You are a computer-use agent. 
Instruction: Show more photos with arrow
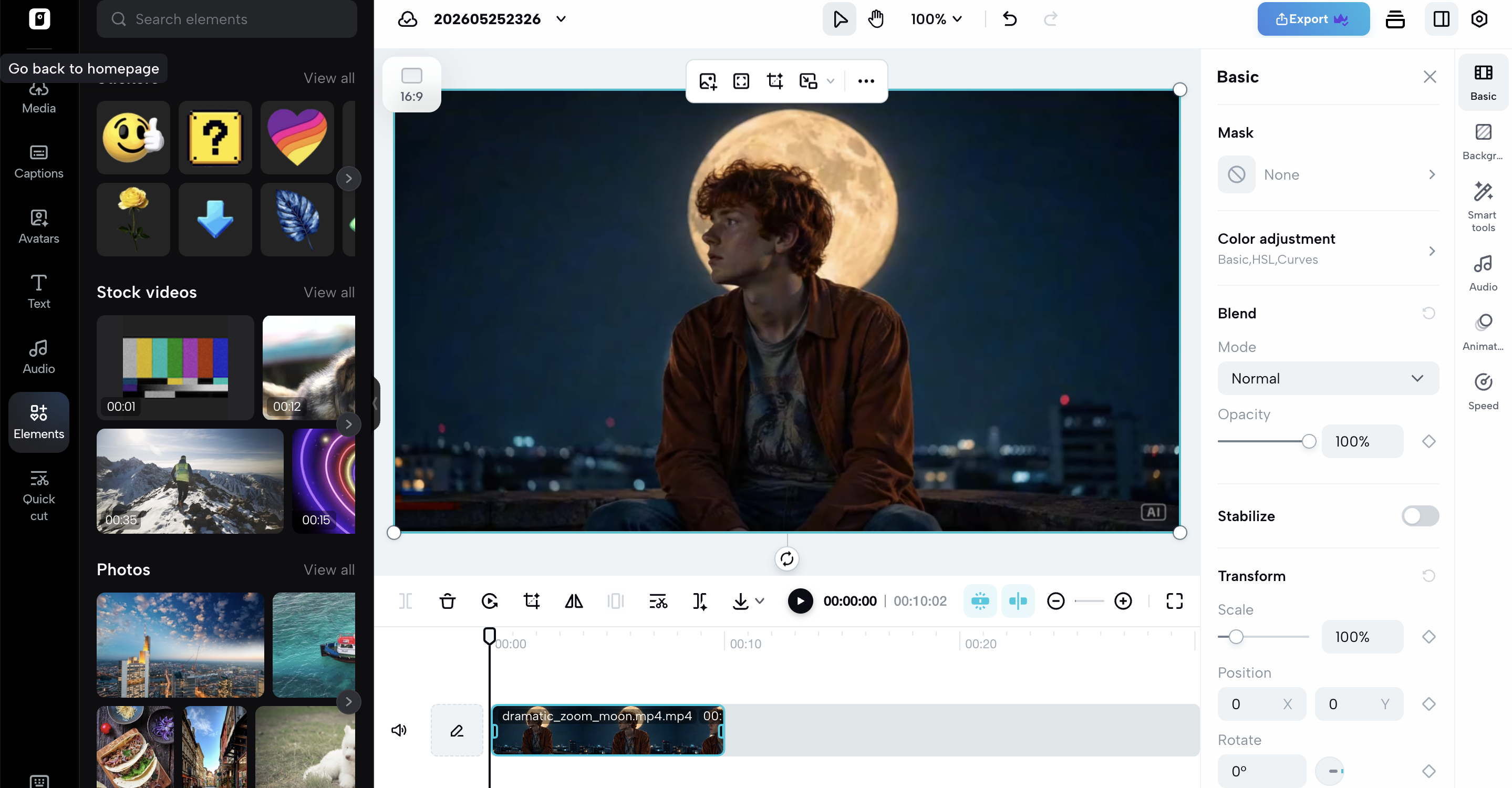(x=349, y=702)
